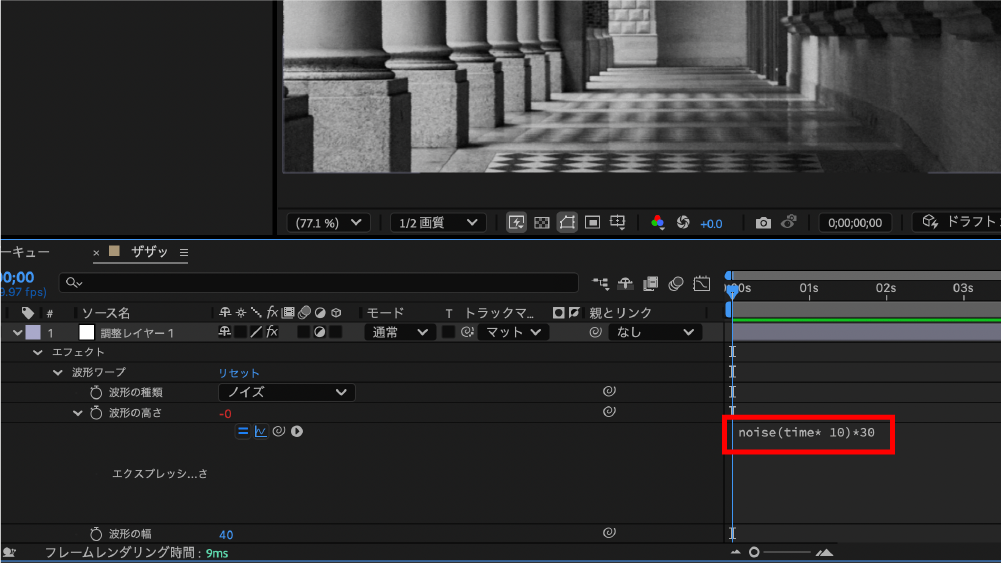The width and height of the screenshot is (1001, 563).
Task: Toggle transparency grid in viewer
Action: pos(541,222)
